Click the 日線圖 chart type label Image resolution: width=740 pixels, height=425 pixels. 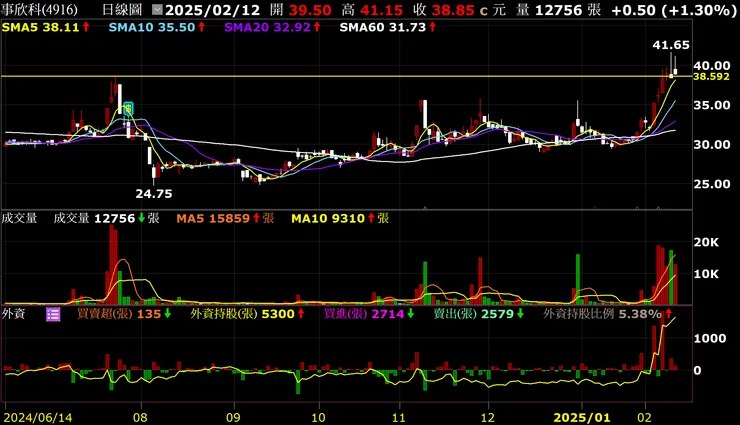pyautogui.click(x=122, y=9)
